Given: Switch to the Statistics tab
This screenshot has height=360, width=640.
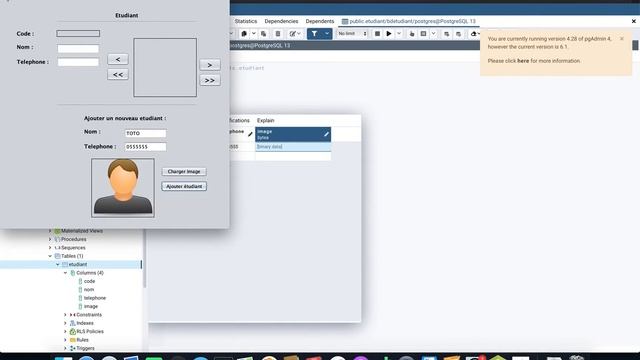Looking at the screenshot, I should (x=246, y=21).
